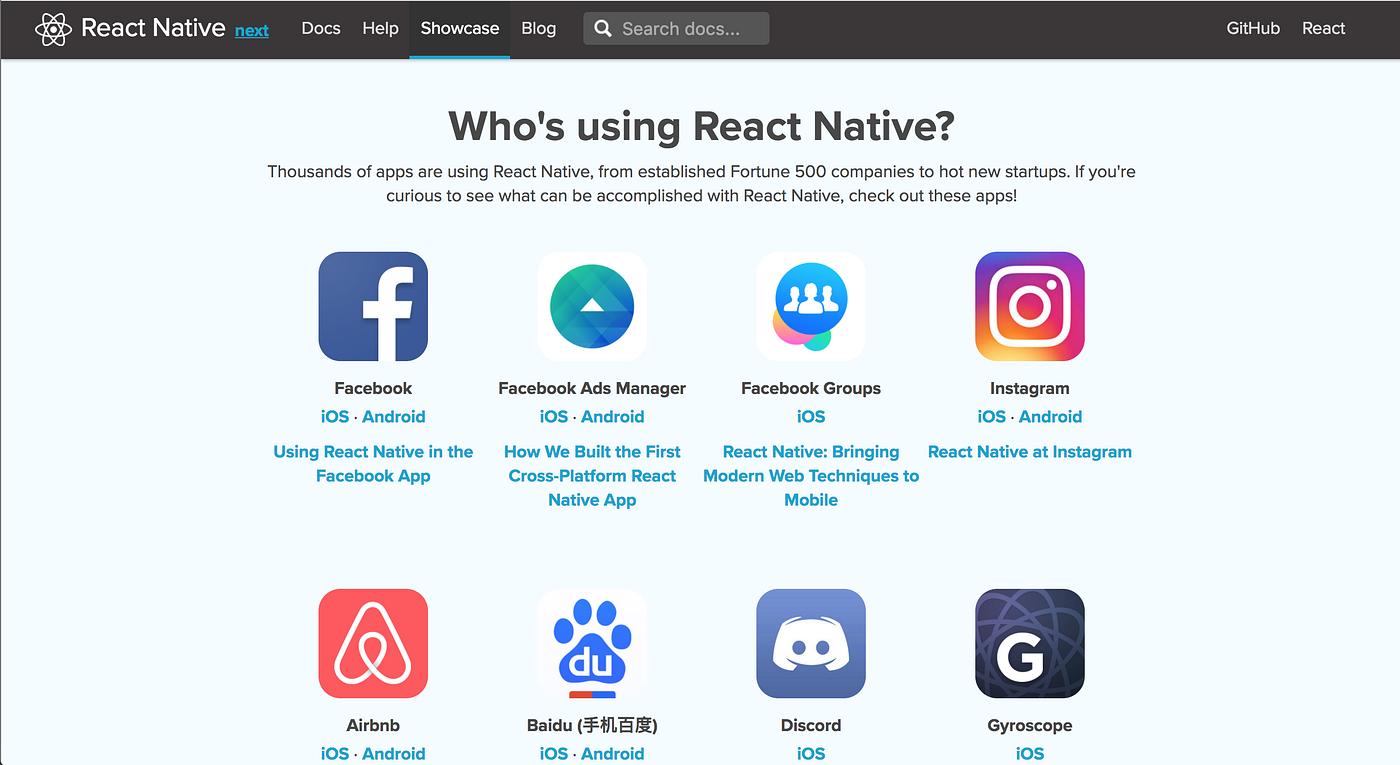This screenshot has height=765, width=1400.
Task: Click the Discord app icon
Action: [811, 643]
